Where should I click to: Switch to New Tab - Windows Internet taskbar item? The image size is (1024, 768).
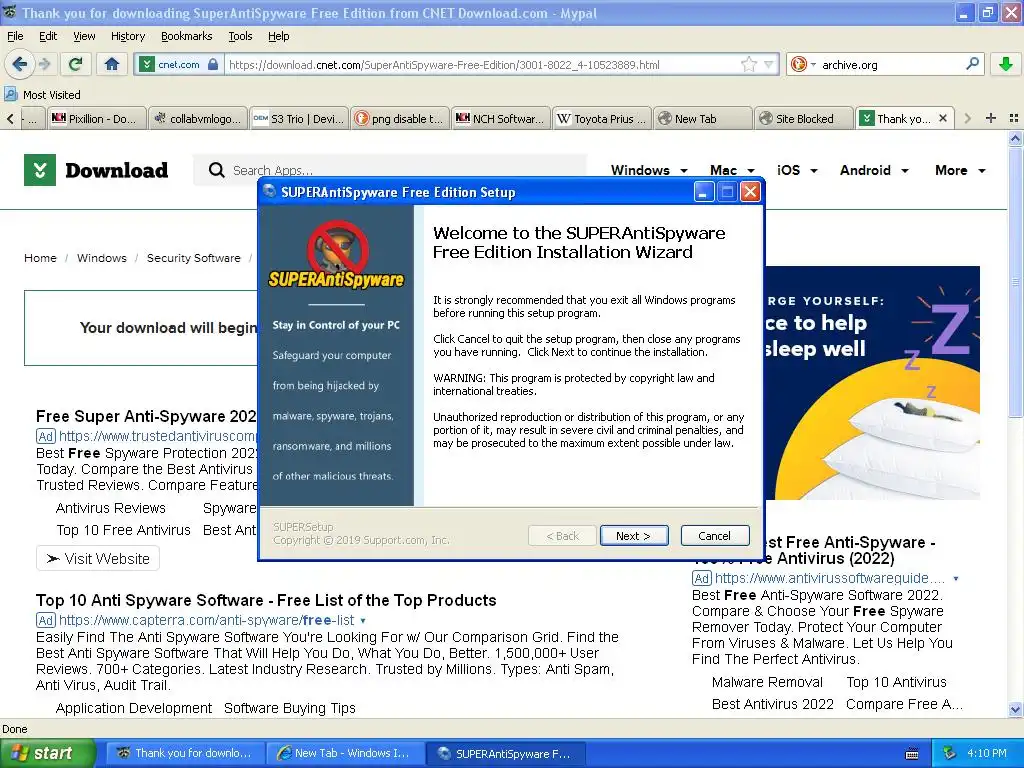coord(344,753)
